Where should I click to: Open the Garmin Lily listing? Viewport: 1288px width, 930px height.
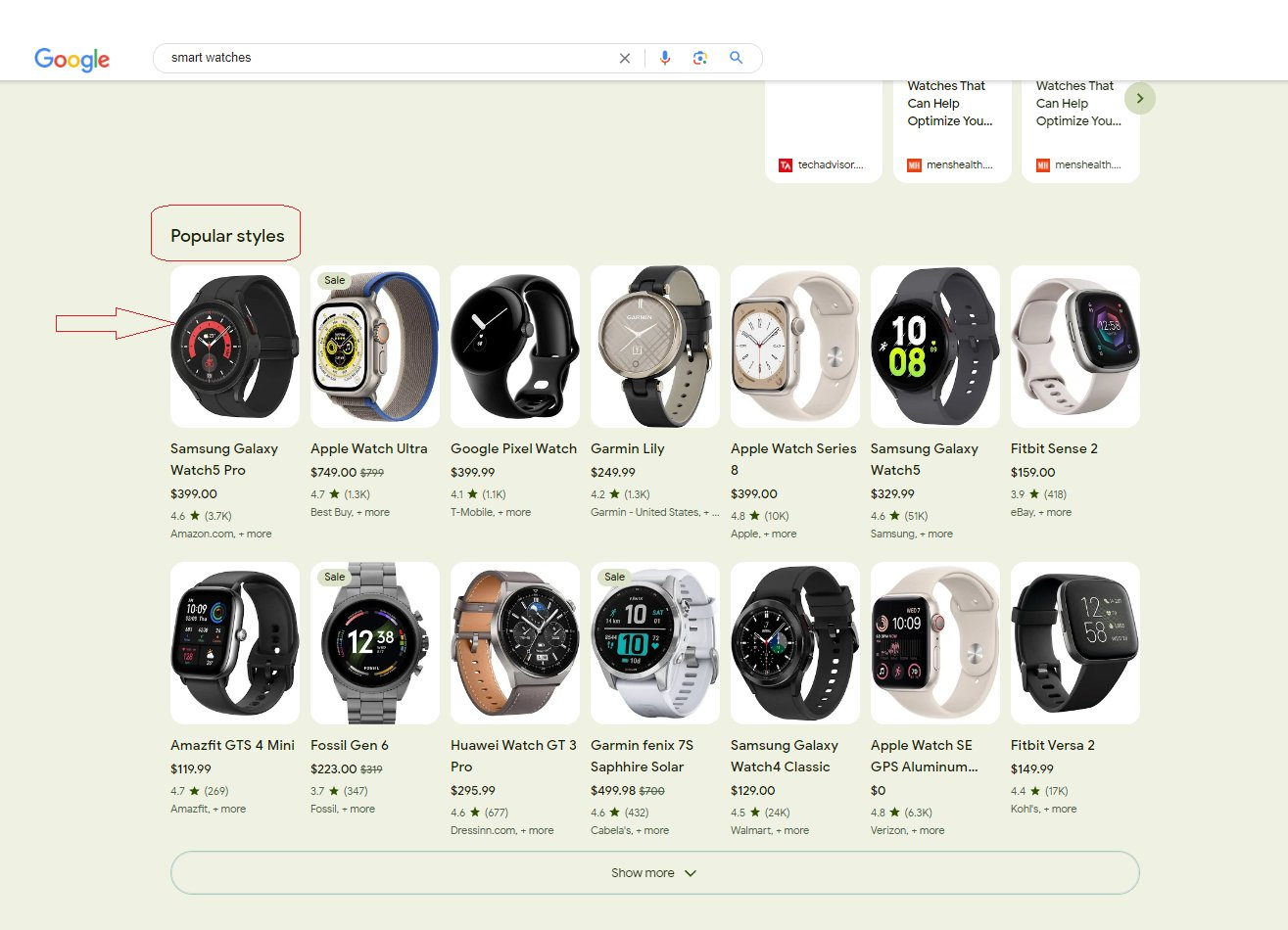point(627,448)
